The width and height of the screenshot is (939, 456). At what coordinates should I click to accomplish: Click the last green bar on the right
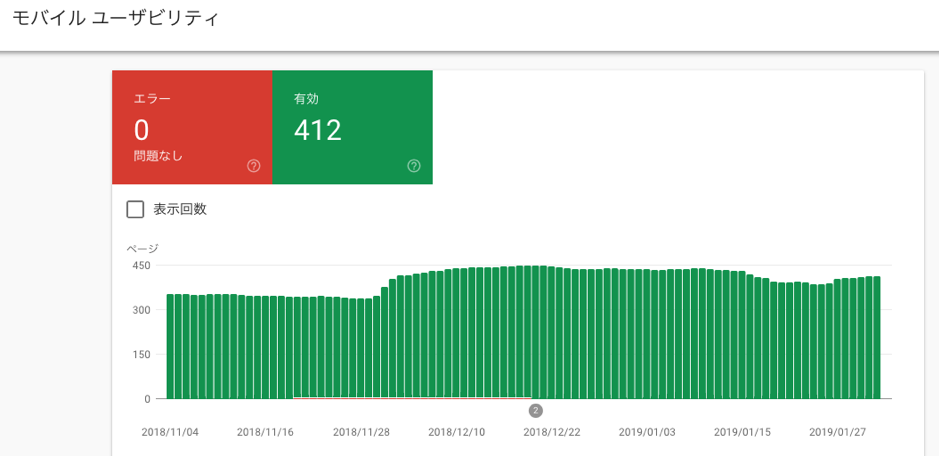[x=877, y=337]
